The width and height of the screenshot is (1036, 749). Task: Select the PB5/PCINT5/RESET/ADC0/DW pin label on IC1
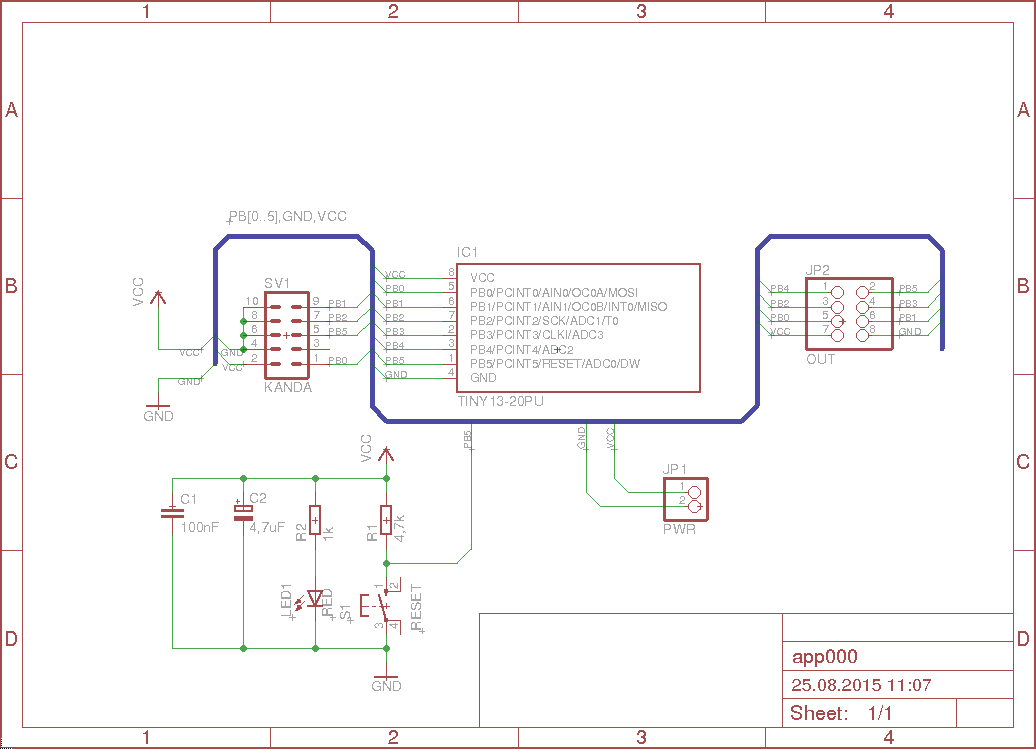(554, 364)
